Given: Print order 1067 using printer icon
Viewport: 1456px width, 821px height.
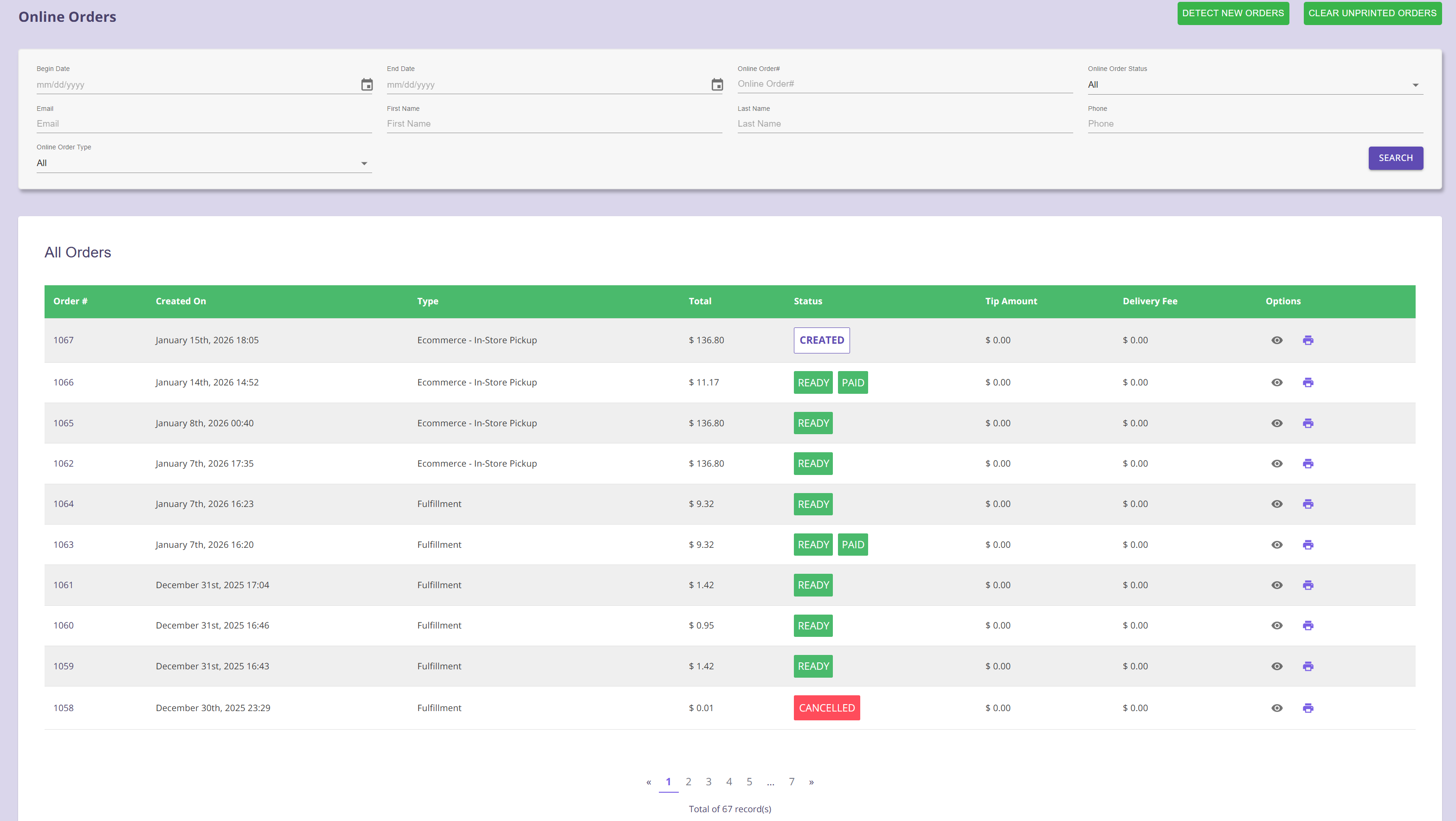Looking at the screenshot, I should (x=1308, y=340).
